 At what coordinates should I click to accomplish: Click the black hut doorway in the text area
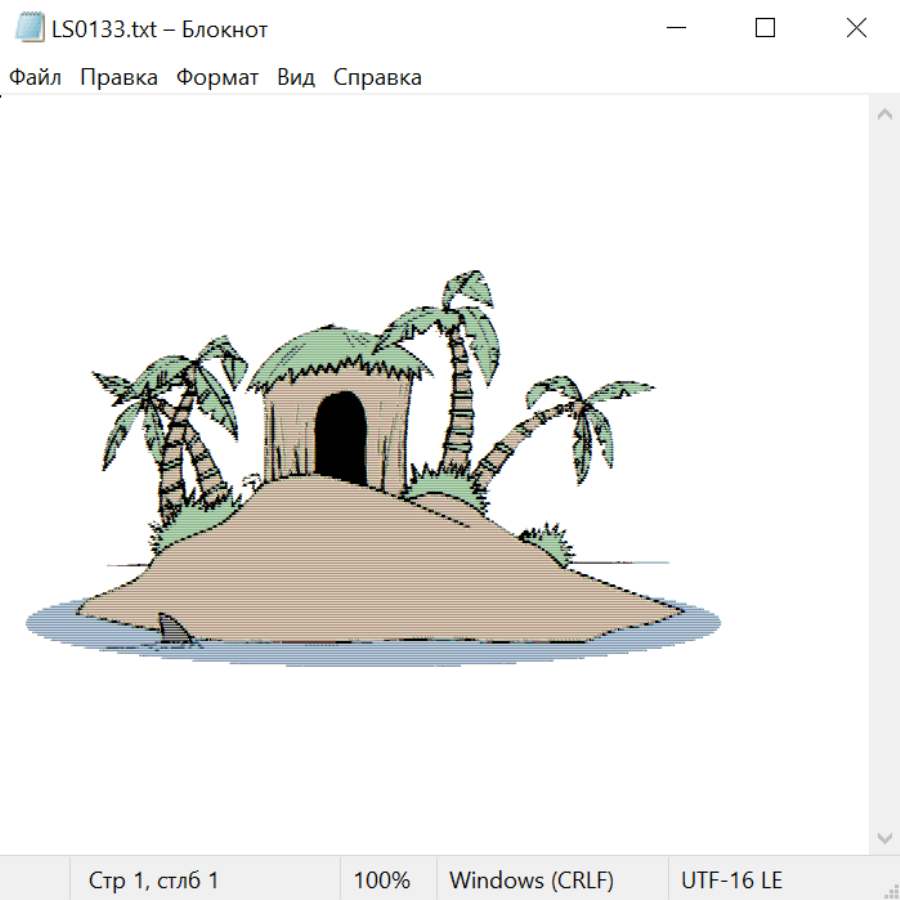pyautogui.click(x=340, y=437)
